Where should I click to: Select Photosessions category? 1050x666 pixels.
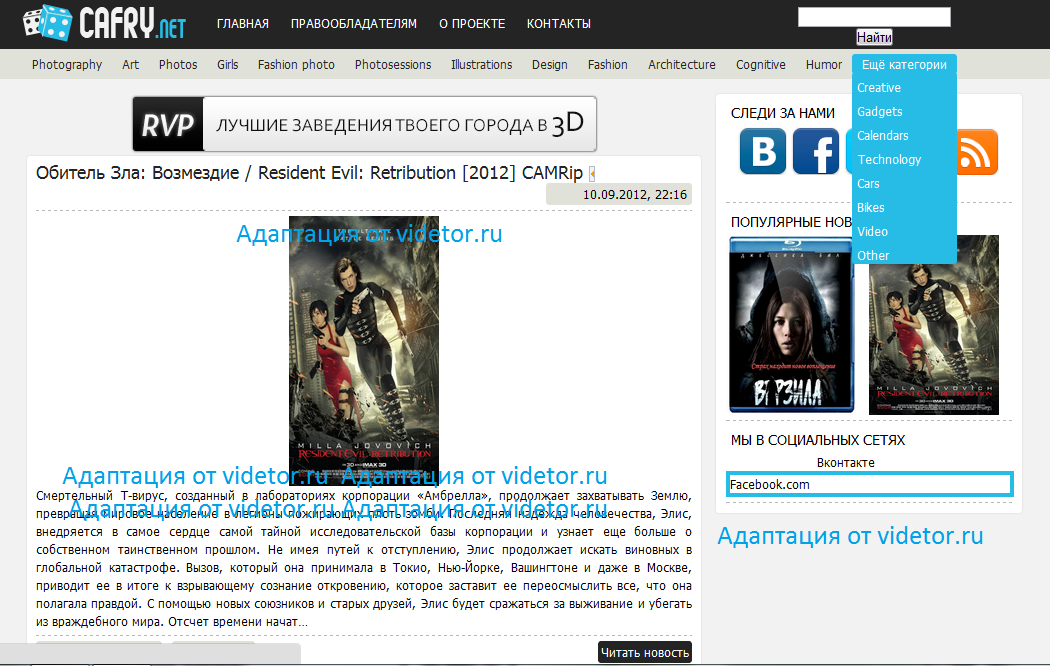pos(393,65)
